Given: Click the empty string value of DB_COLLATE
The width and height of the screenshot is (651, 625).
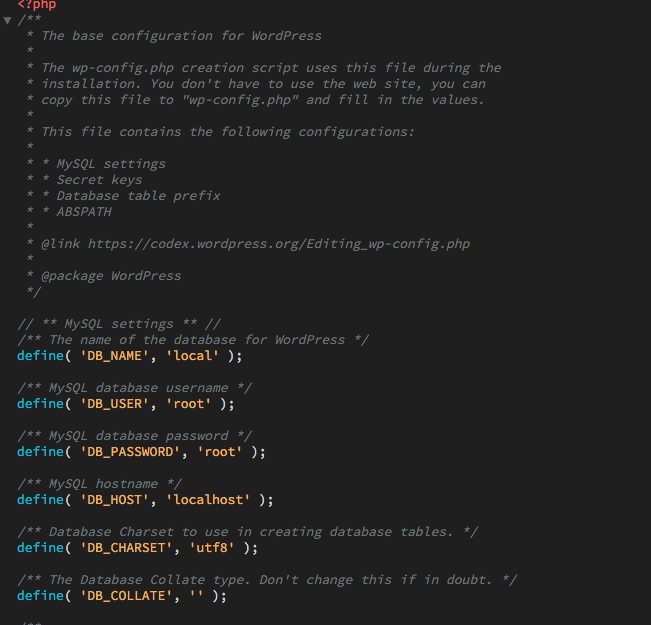Looking at the screenshot, I should click(200, 596).
